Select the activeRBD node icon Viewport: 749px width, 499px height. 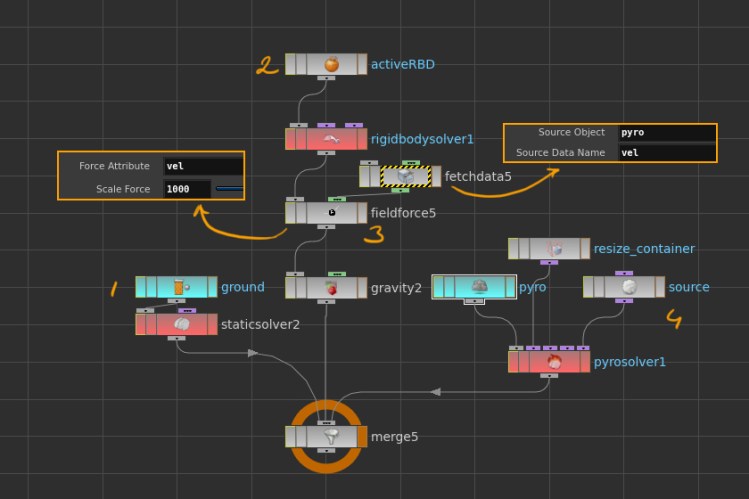pyautogui.click(x=332, y=65)
